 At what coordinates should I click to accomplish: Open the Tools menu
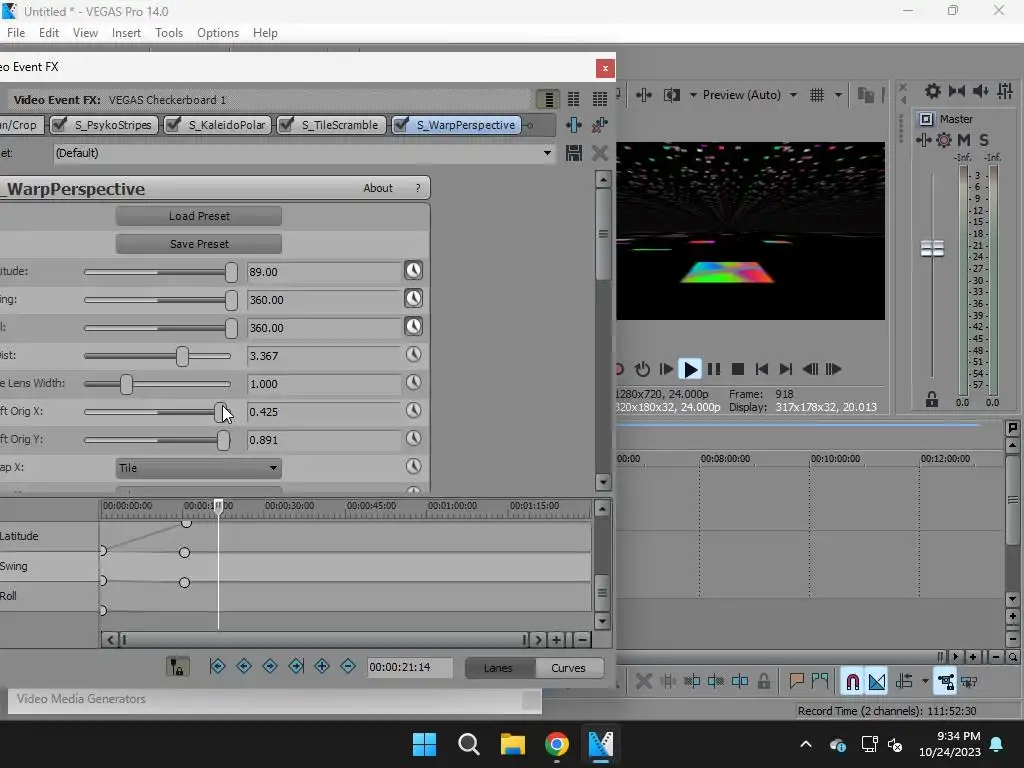tap(169, 33)
